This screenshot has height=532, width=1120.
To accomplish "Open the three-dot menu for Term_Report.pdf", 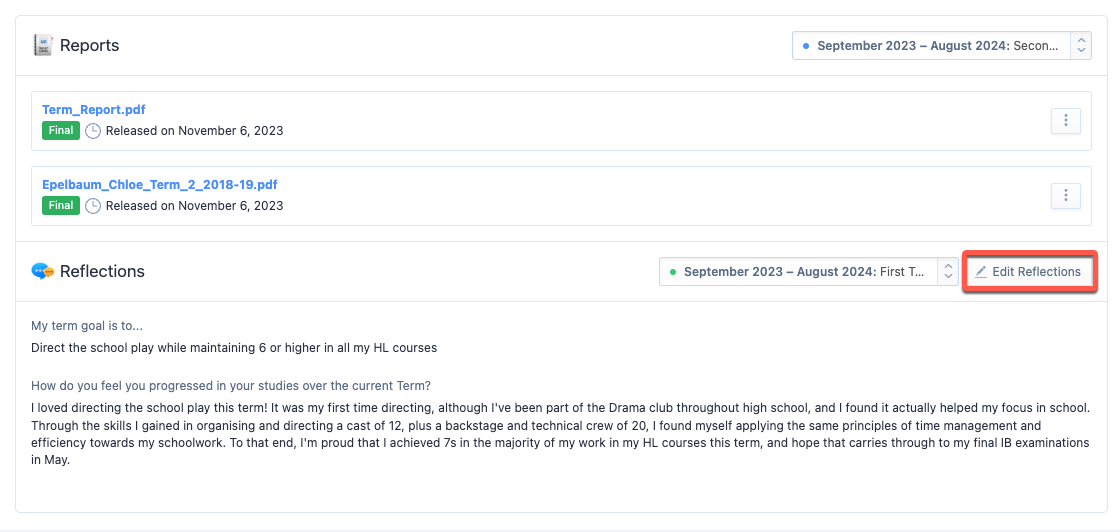I will point(1066,121).
